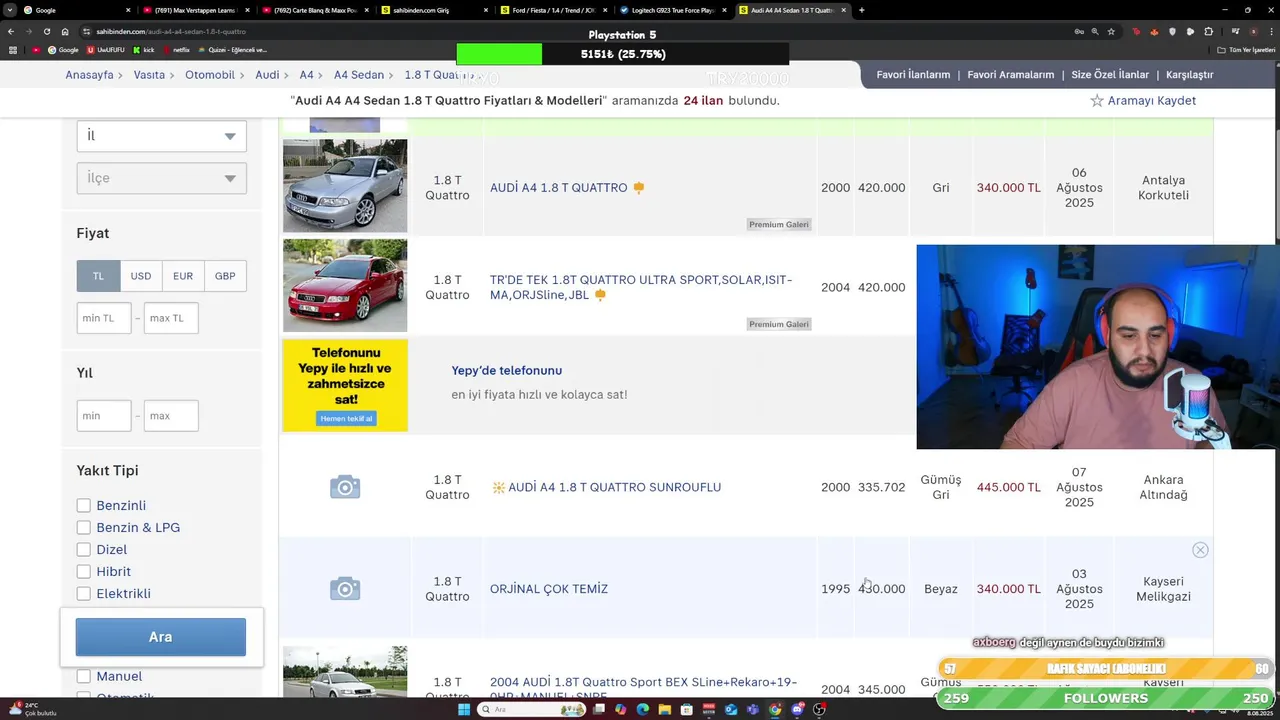Open OBS Studio from taskbar

(x=819, y=709)
